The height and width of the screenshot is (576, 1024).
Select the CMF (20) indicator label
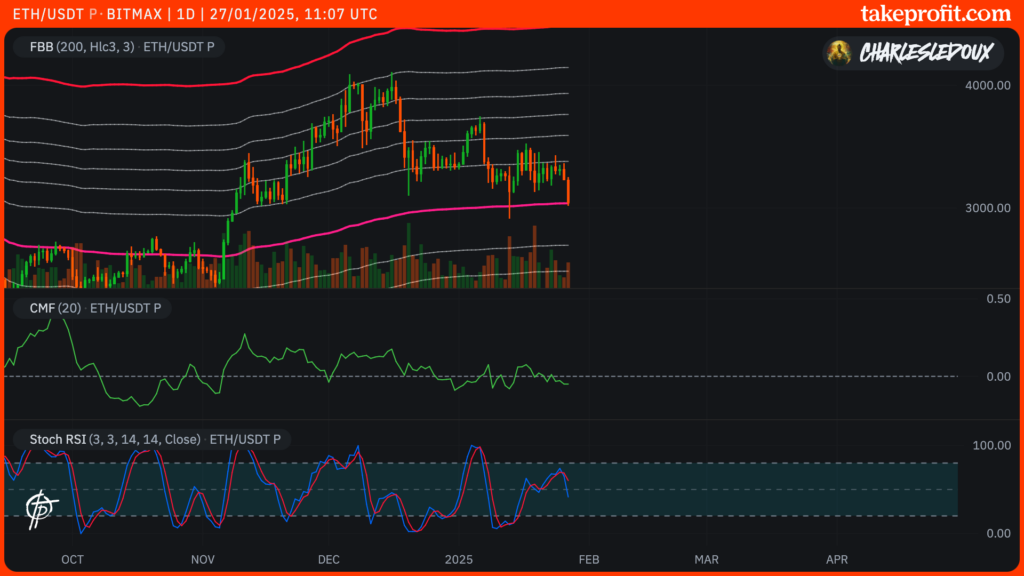55,309
